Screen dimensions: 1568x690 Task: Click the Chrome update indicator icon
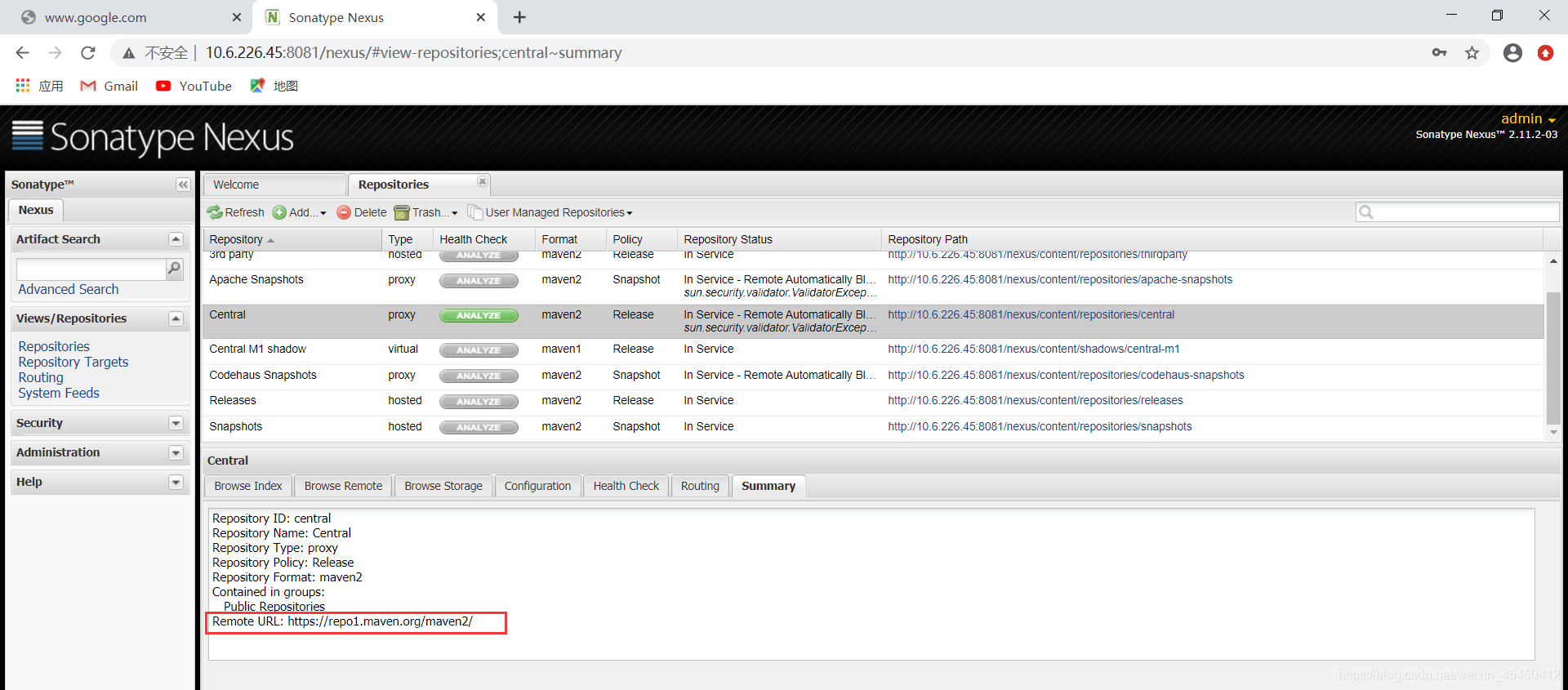[x=1545, y=53]
